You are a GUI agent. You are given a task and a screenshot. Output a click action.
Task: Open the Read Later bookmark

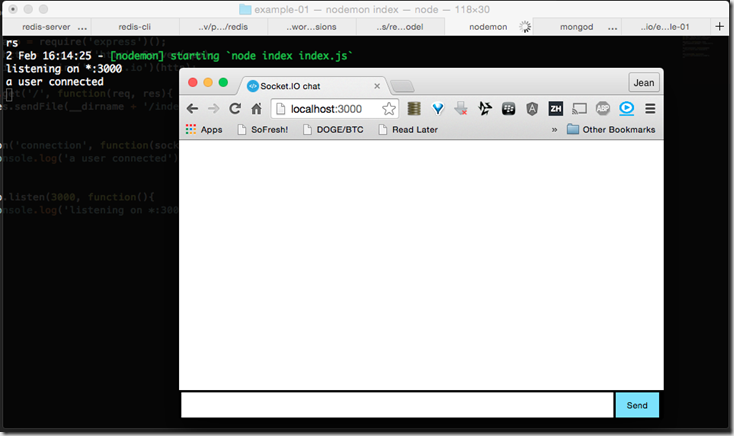(408, 130)
